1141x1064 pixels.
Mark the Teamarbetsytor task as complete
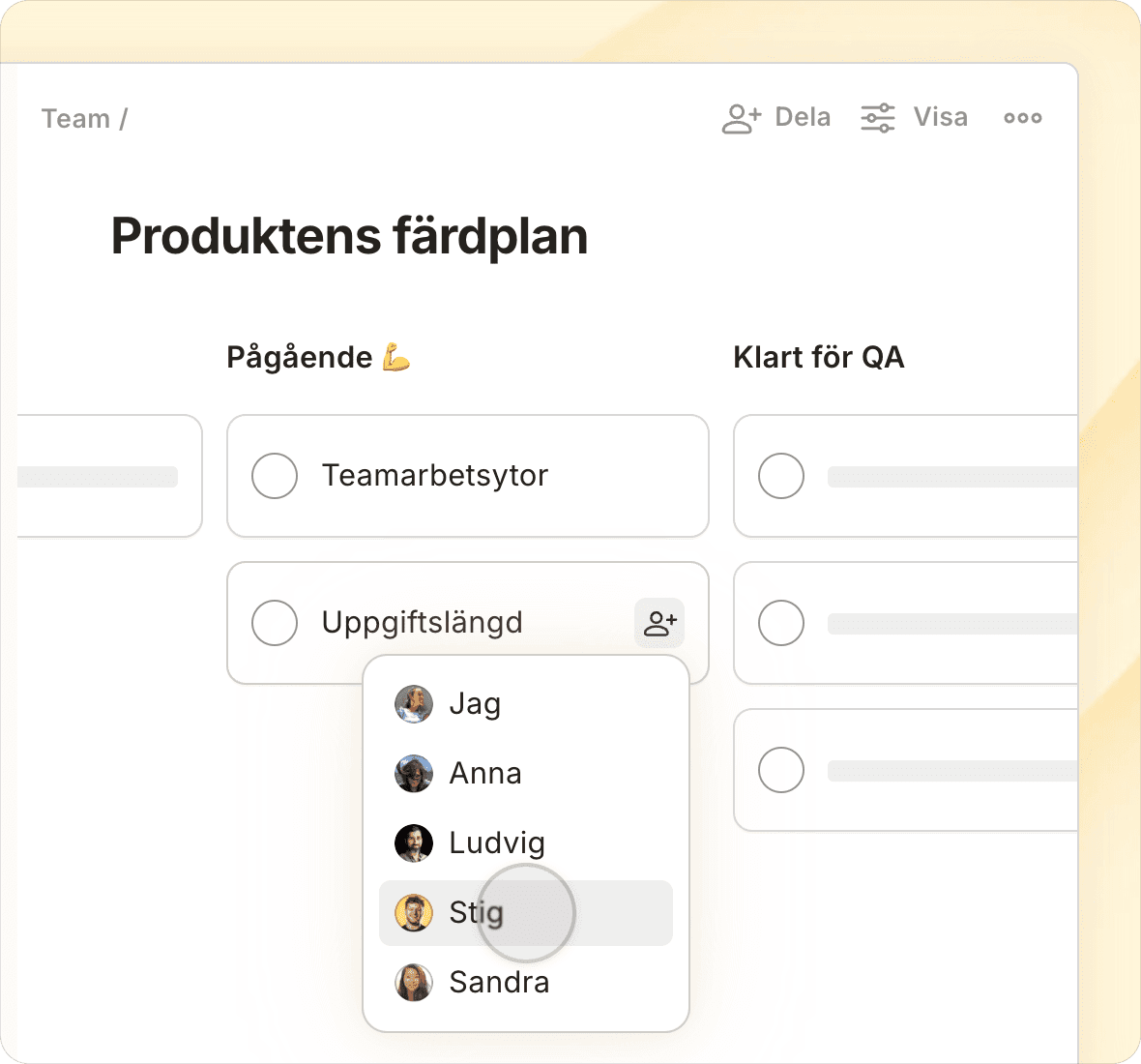click(x=275, y=476)
